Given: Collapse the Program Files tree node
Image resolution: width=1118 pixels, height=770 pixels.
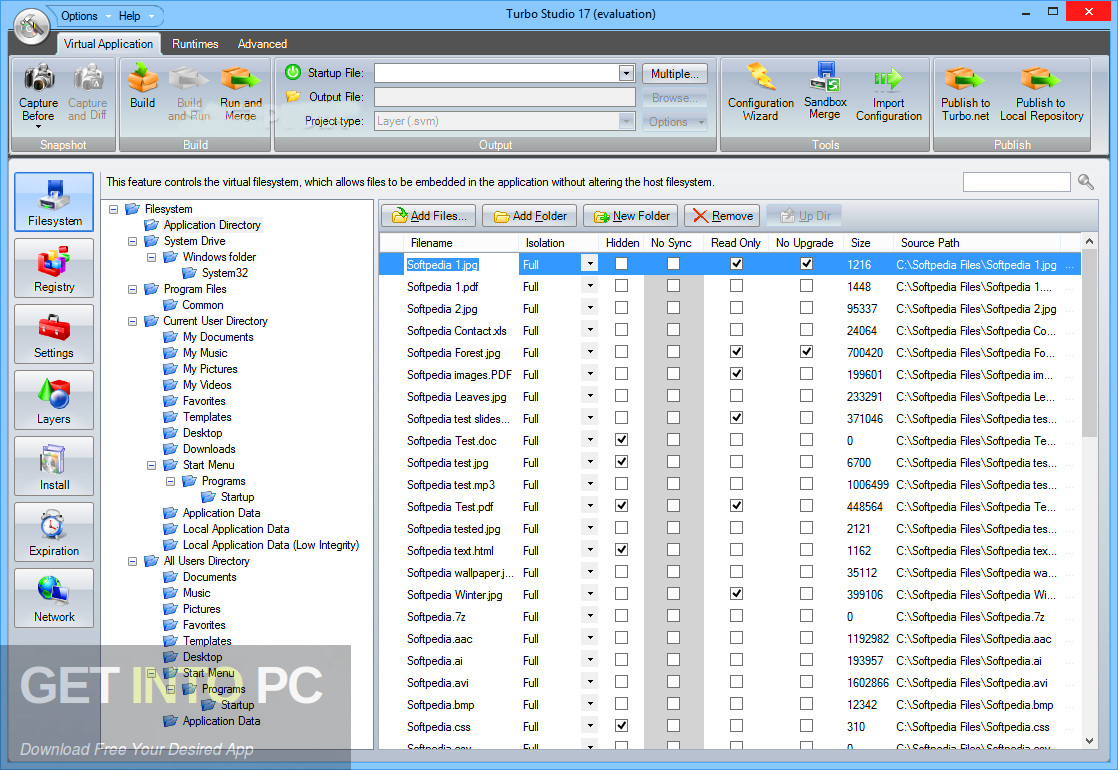Looking at the screenshot, I should (x=133, y=289).
